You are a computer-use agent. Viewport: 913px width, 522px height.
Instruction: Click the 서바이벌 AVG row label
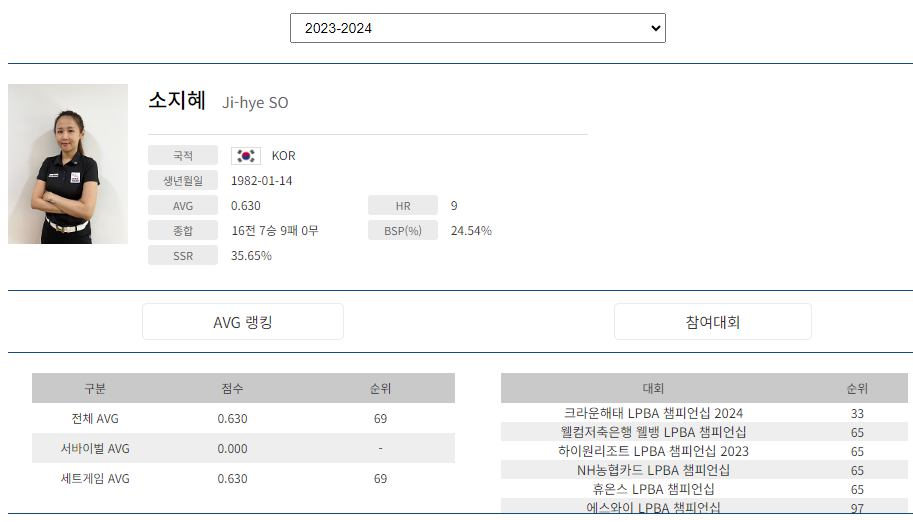(x=95, y=449)
